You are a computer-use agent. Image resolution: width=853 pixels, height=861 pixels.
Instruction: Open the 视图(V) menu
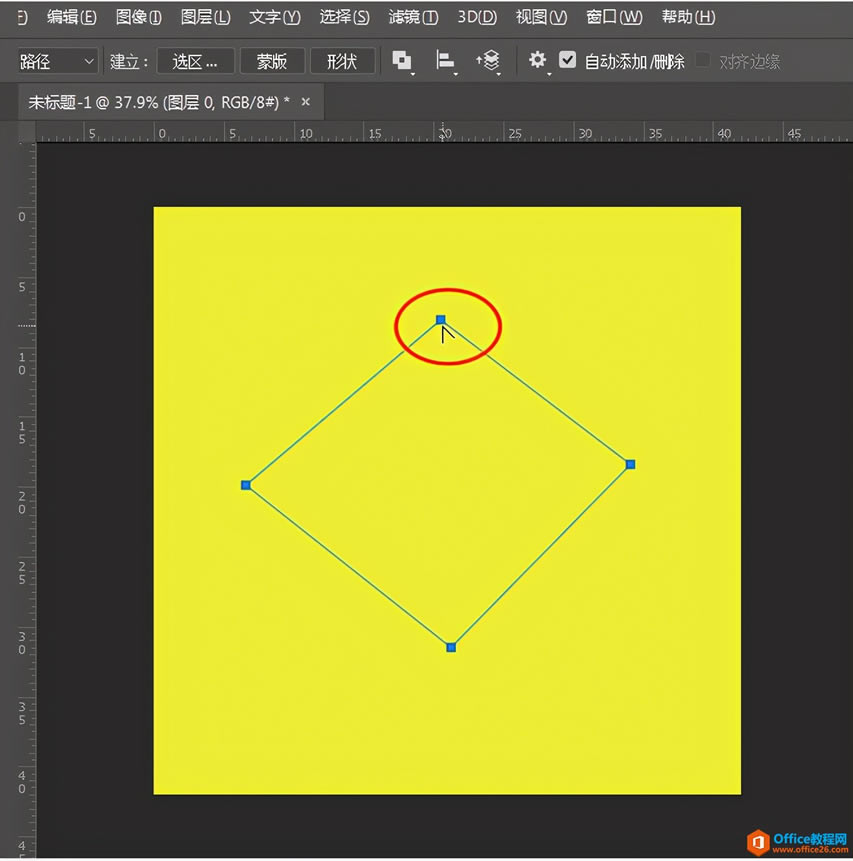point(541,18)
